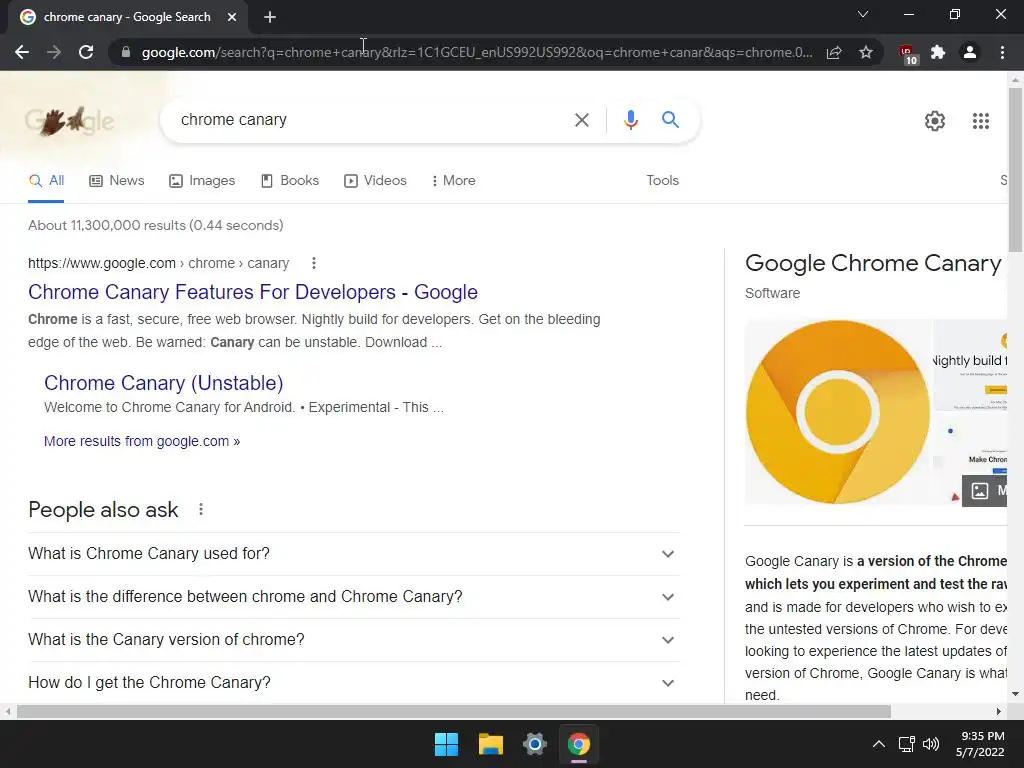
Task: Open the Google apps grid
Action: (981, 121)
